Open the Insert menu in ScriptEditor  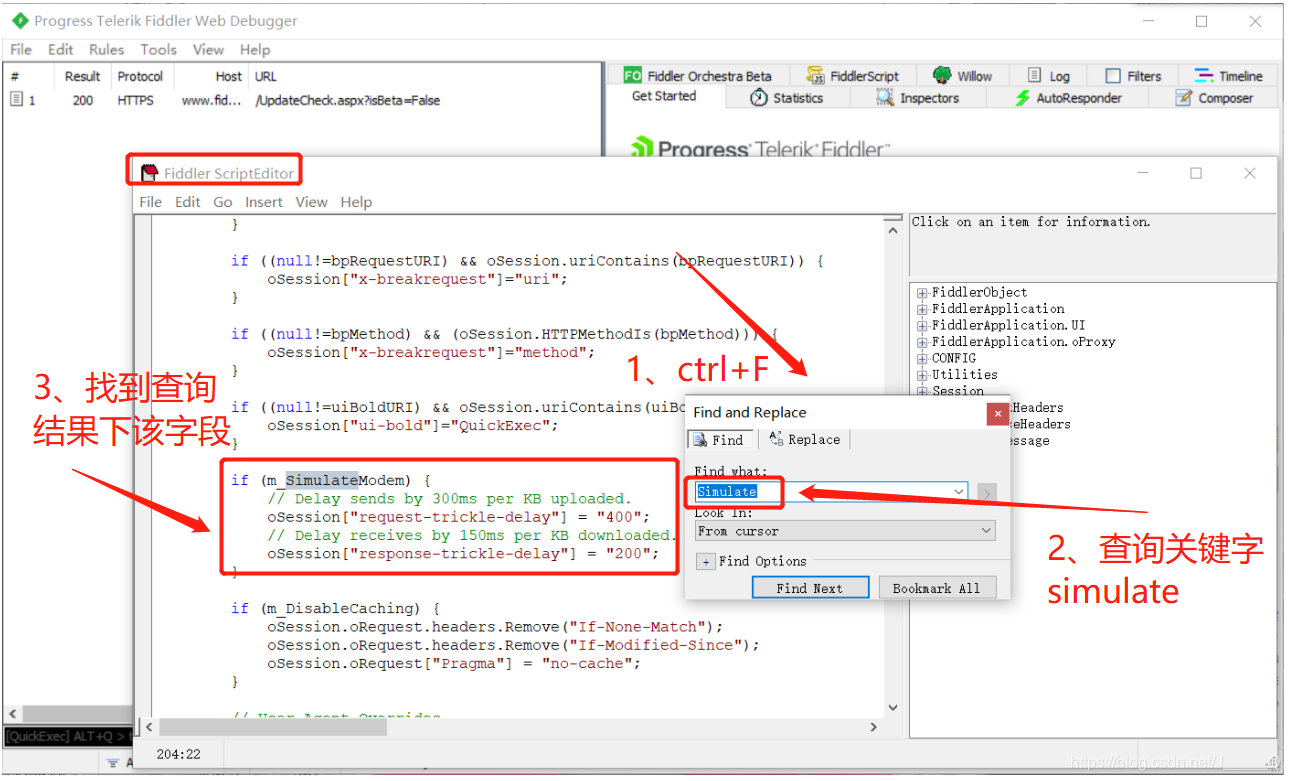point(264,201)
